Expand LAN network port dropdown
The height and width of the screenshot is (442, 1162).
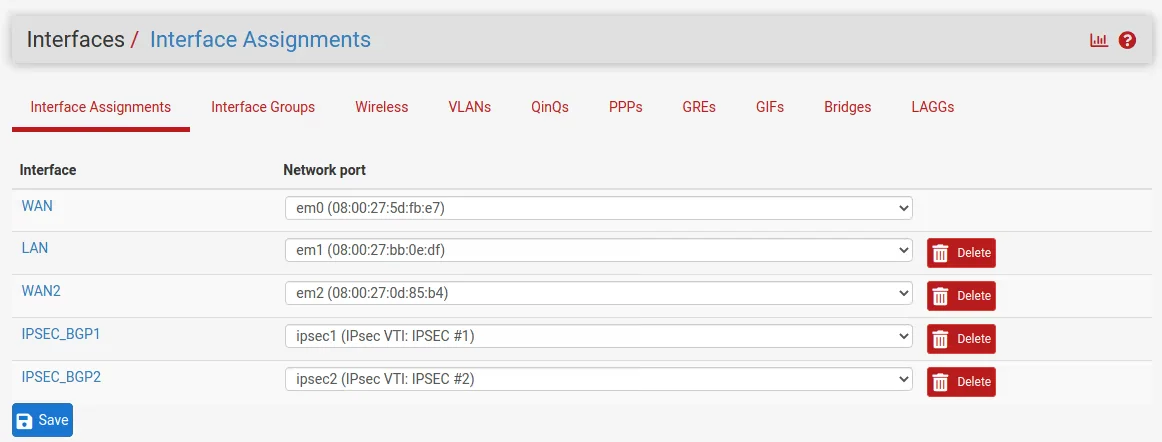click(x=598, y=250)
